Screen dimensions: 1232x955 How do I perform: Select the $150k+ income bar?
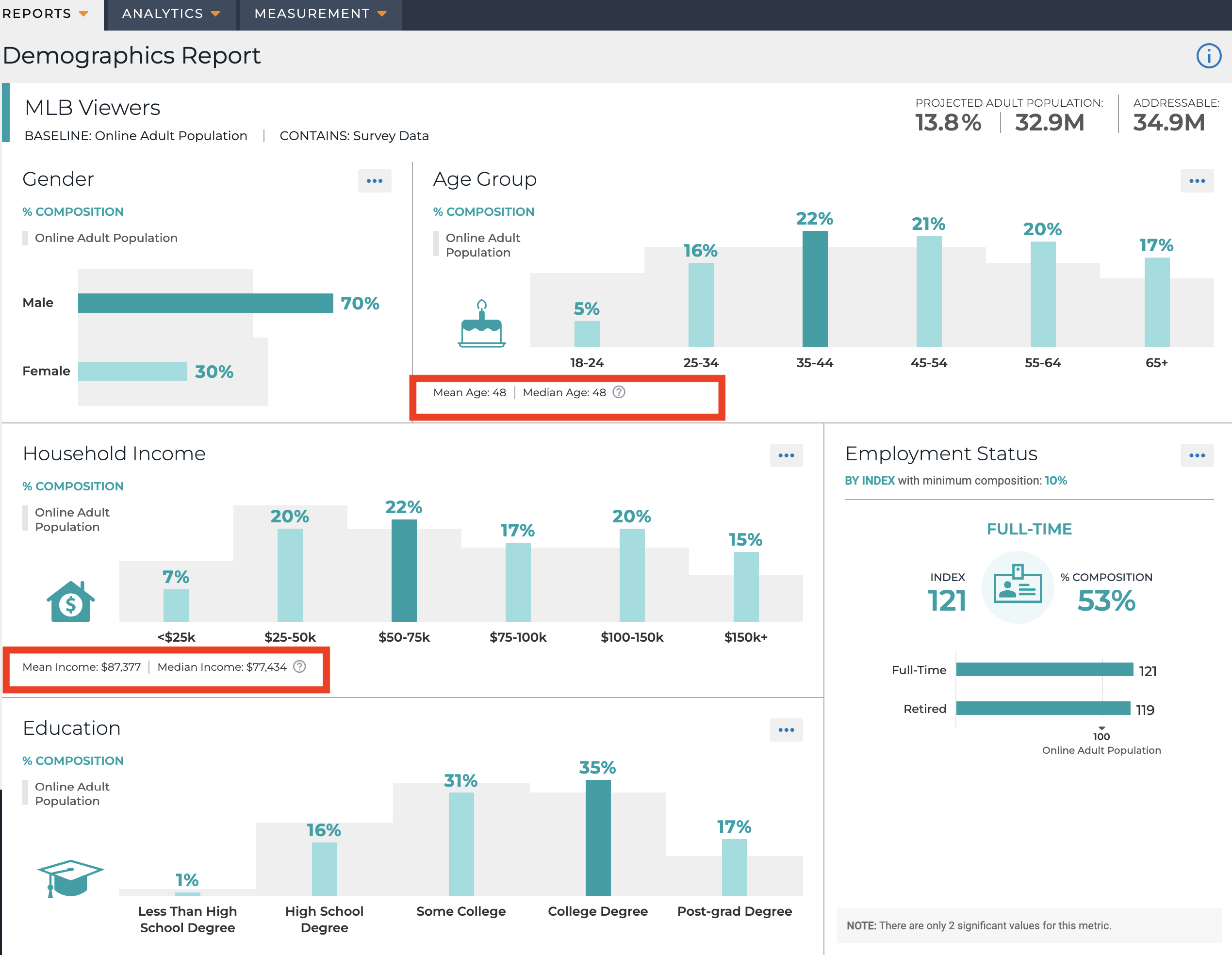[x=746, y=587]
